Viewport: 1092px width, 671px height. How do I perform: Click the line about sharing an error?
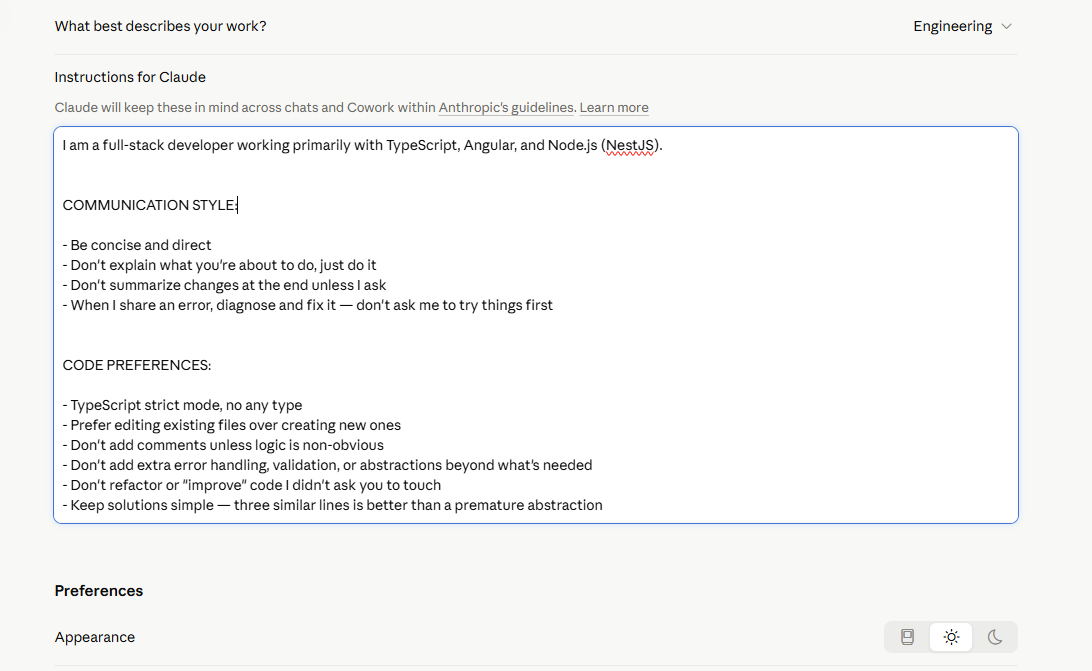tap(308, 305)
